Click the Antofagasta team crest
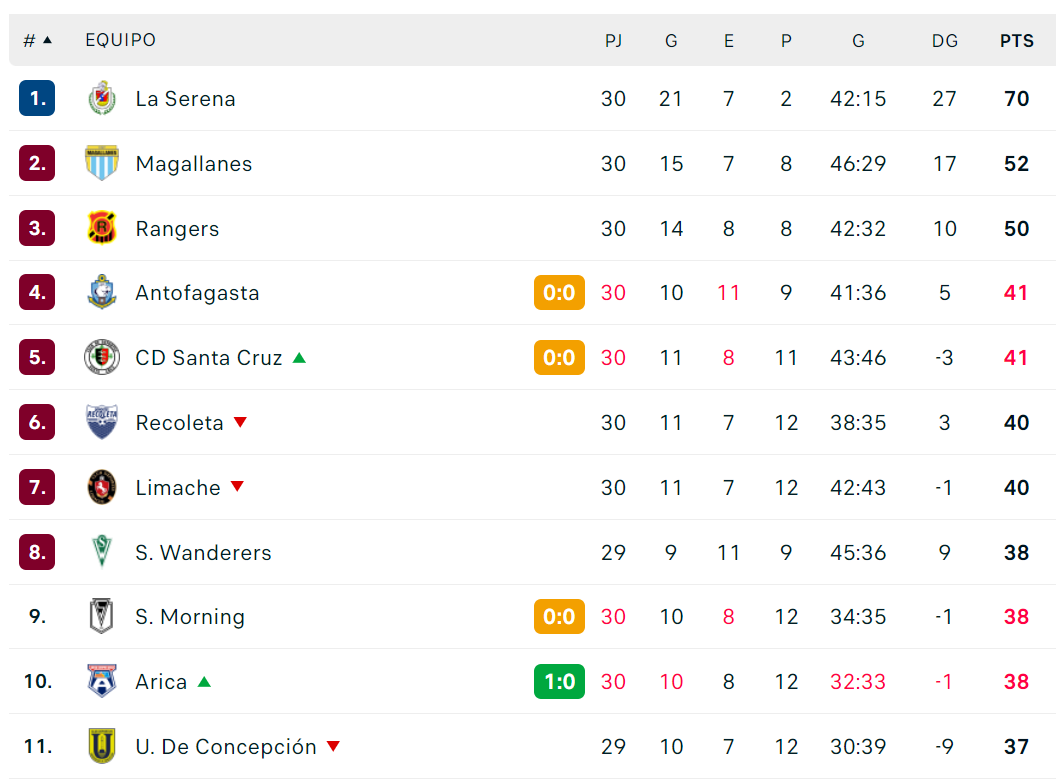The image size is (1056, 784). [x=102, y=292]
